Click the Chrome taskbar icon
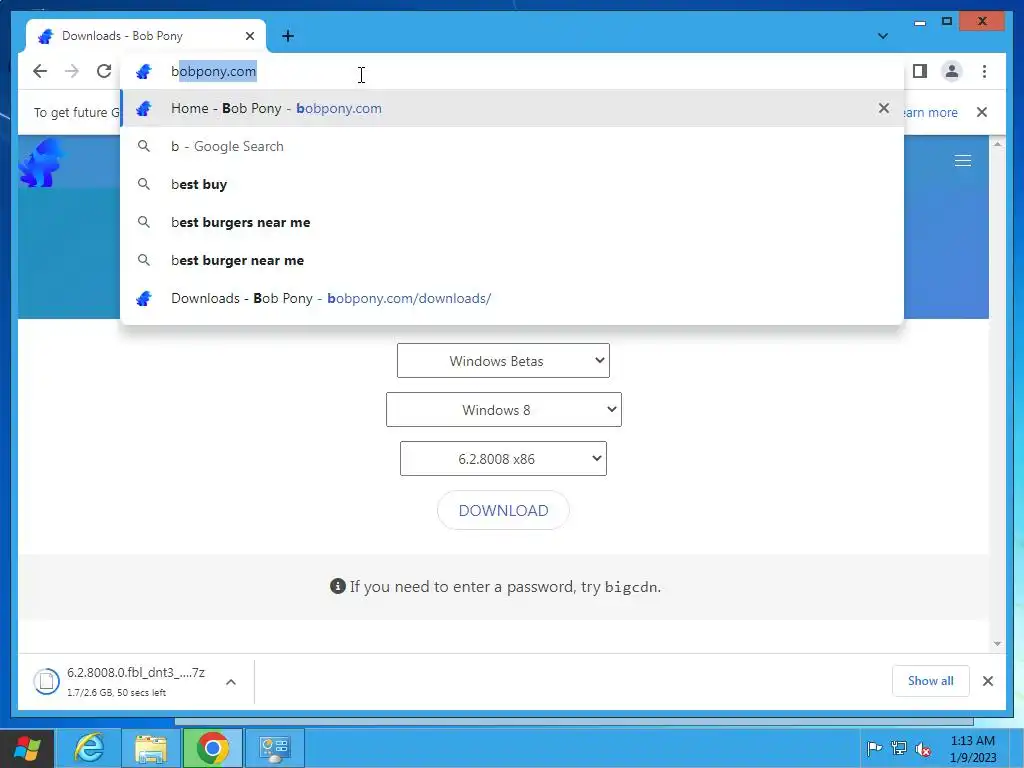 [x=212, y=748]
